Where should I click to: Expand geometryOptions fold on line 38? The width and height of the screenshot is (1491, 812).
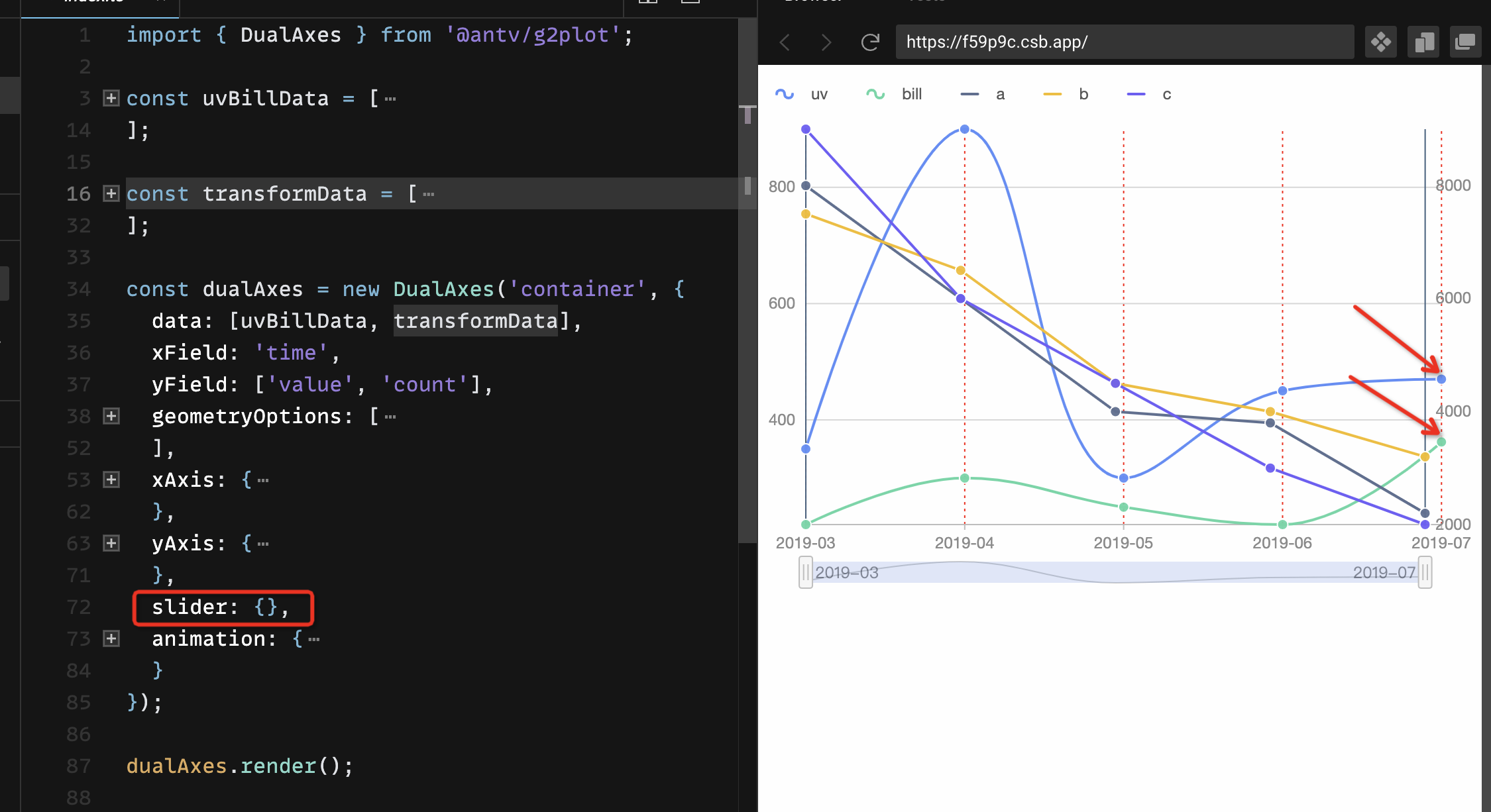coord(111,417)
